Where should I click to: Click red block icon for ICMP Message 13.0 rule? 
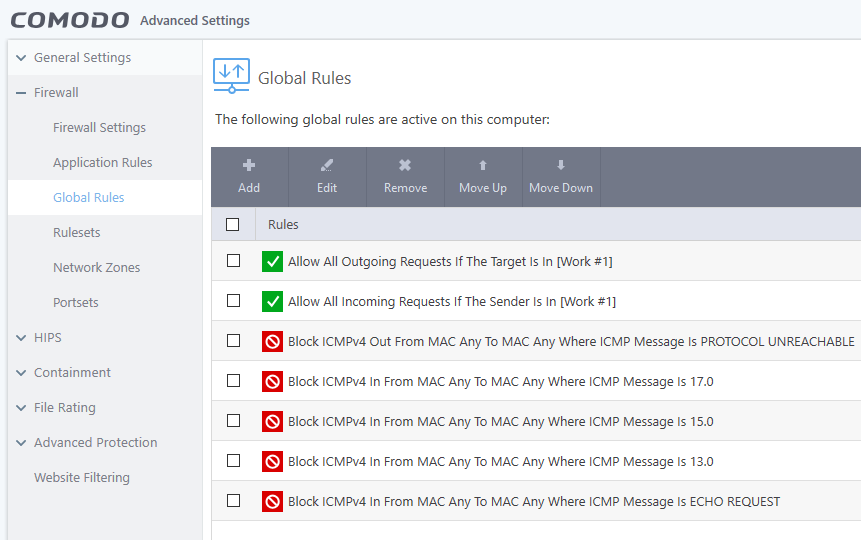(x=272, y=461)
